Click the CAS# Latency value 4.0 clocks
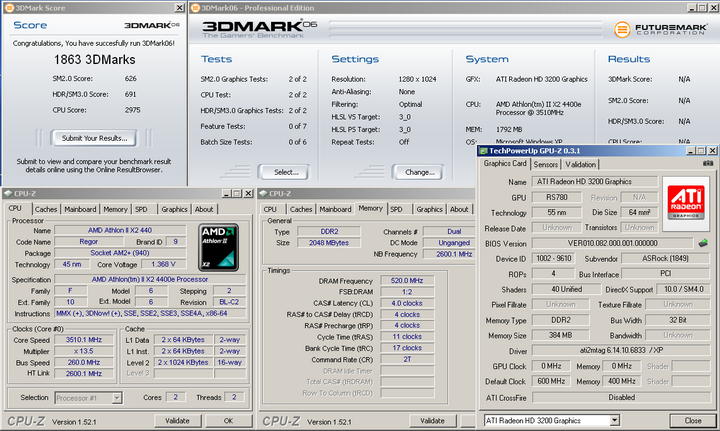 pos(407,303)
